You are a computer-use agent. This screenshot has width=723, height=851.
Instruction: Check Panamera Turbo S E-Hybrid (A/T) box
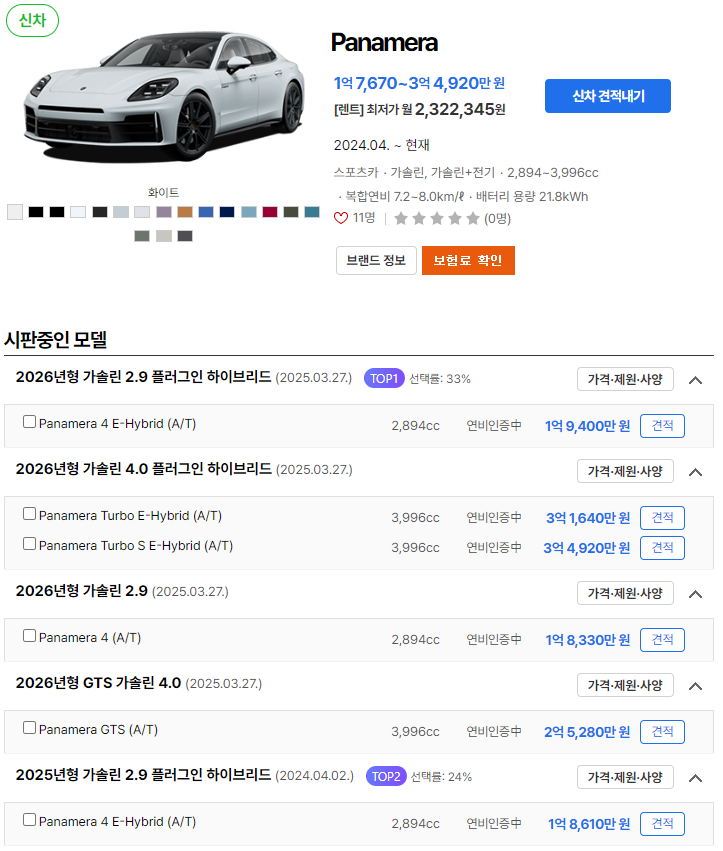tap(29, 543)
